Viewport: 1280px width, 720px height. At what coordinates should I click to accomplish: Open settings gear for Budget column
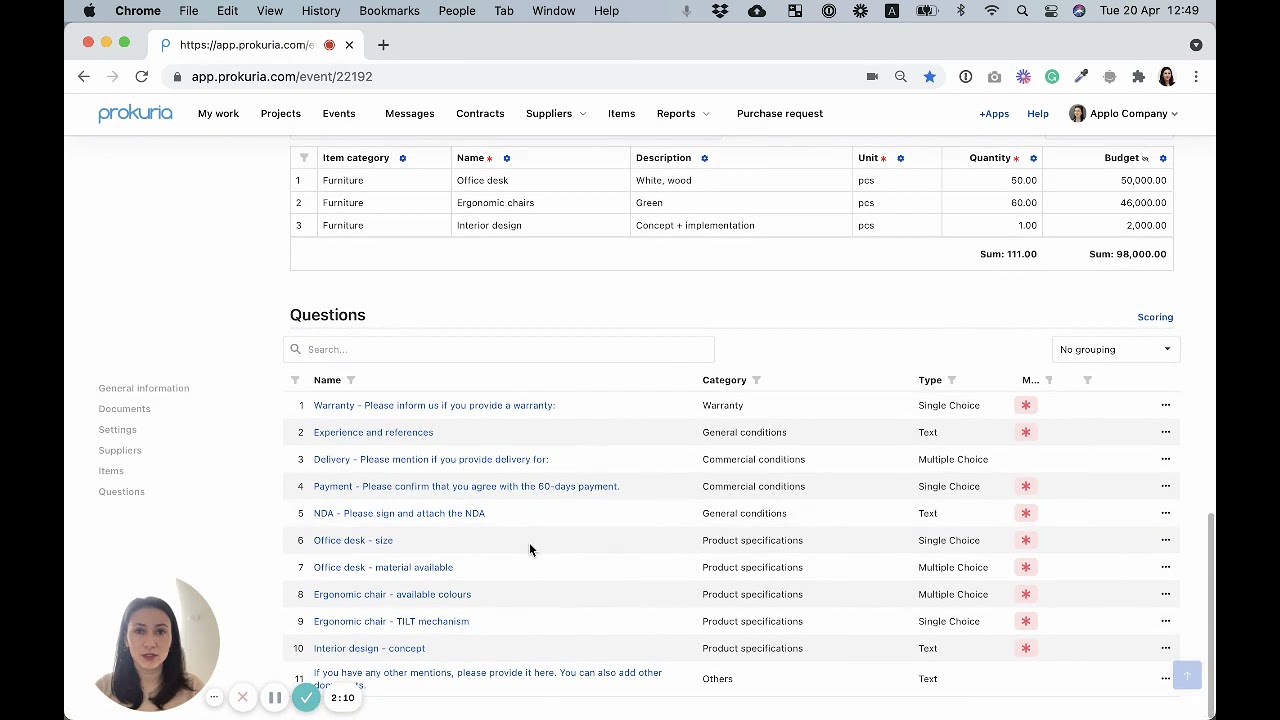tap(1163, 158)
